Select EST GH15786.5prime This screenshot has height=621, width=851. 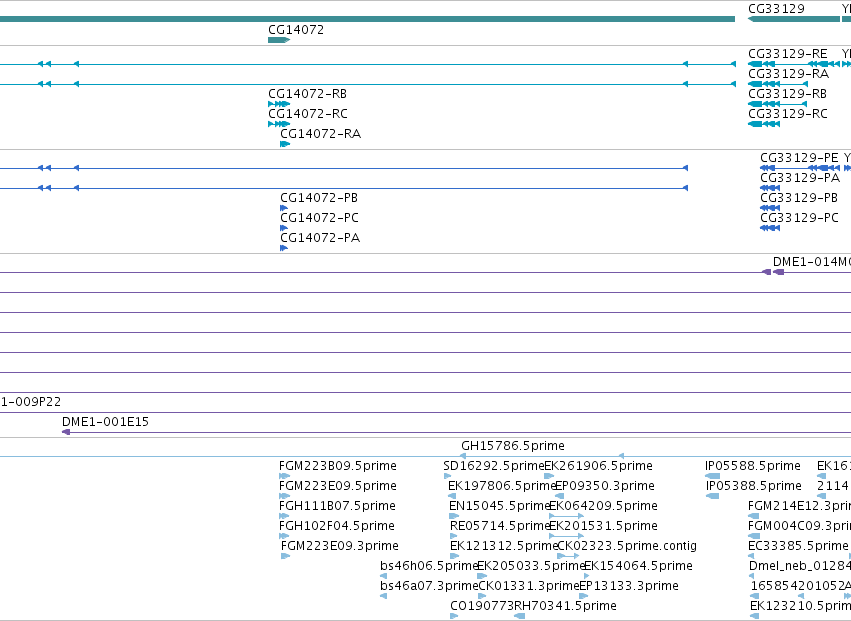[x=513, y=446]
